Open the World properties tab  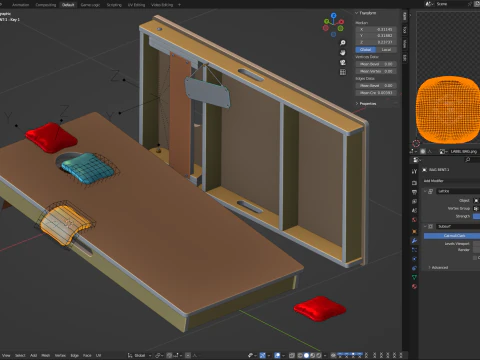[x=414, y=219]
